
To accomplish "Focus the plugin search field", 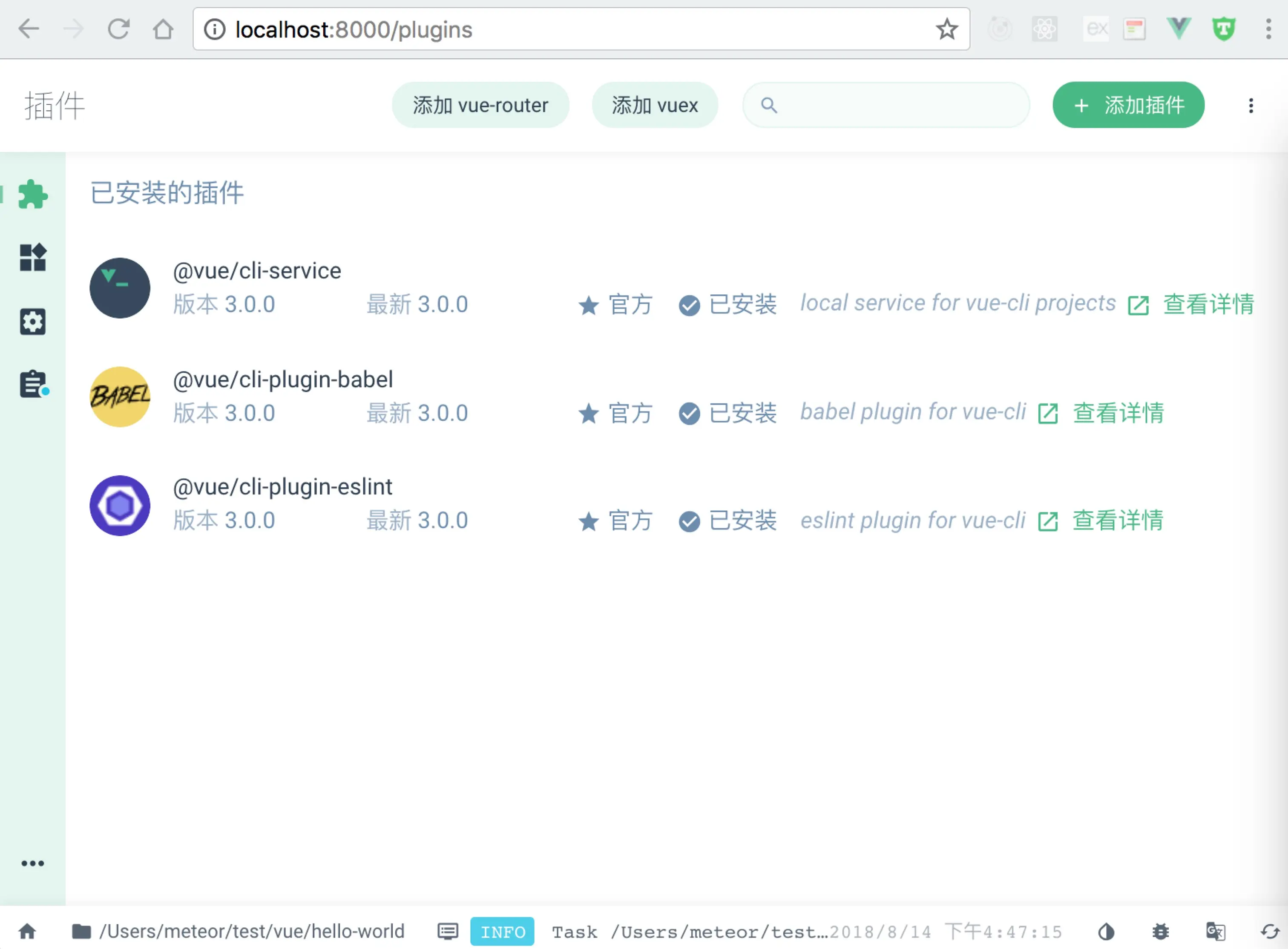I will pos(896,105).
